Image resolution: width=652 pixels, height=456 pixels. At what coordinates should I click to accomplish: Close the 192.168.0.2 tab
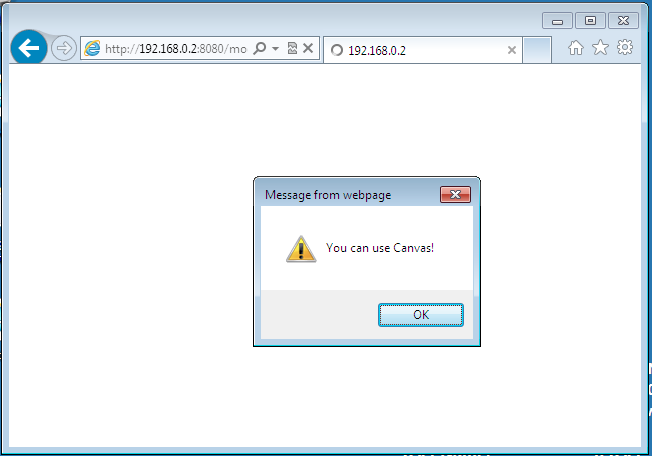pos(512,50)
